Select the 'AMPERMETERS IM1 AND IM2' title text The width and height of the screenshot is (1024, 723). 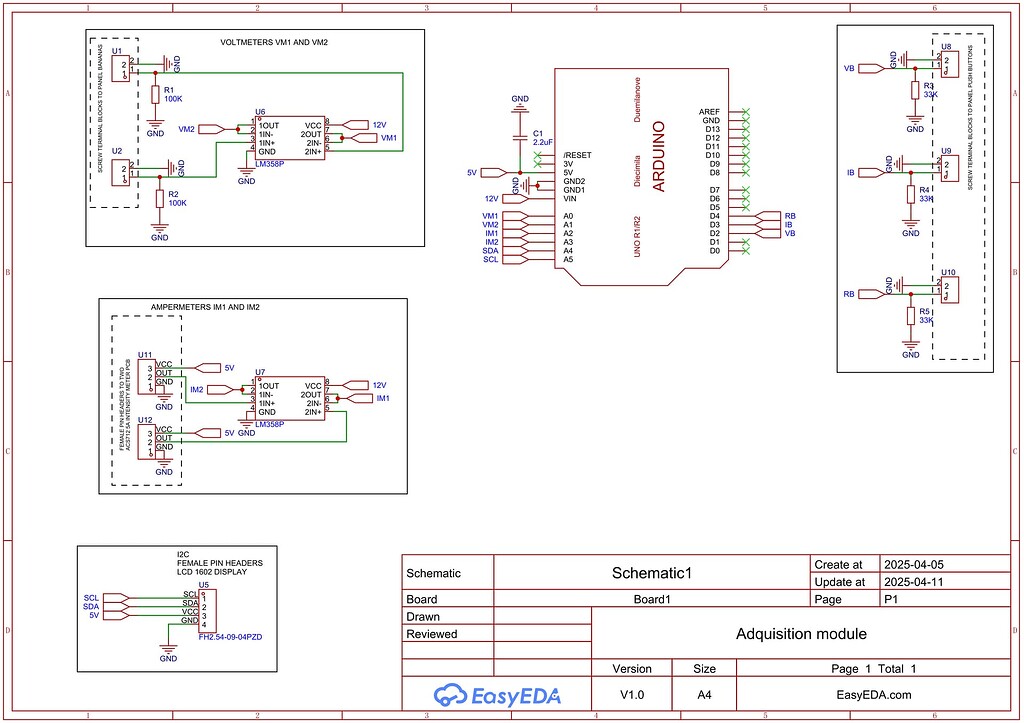(205, 307)
